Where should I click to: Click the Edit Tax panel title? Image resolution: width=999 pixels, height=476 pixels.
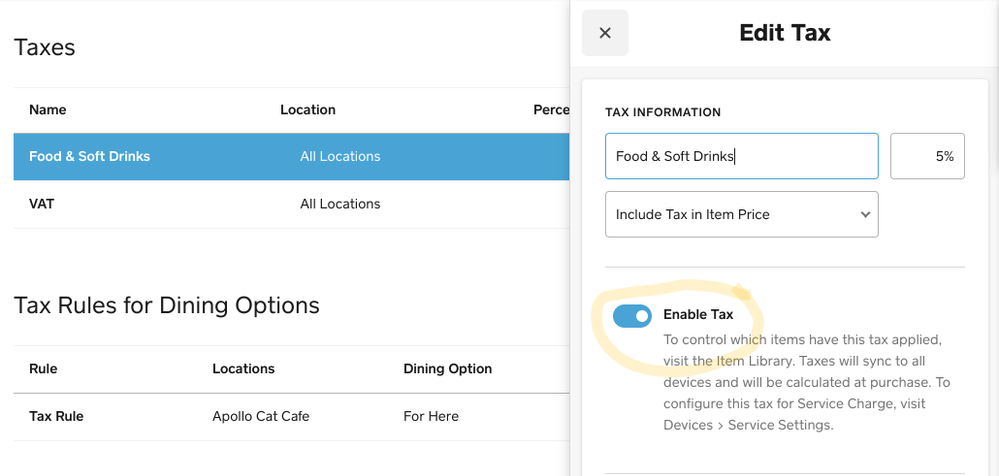(784, 33)
